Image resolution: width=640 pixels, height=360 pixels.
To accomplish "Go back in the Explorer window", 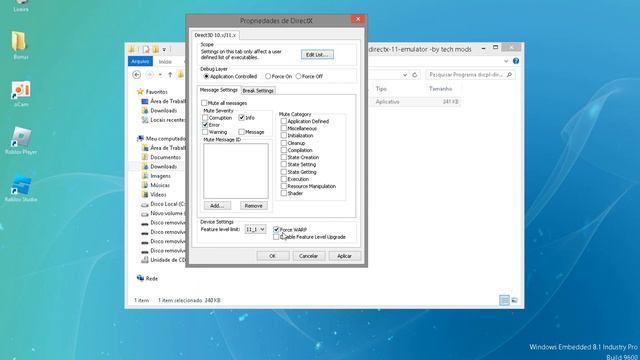I will click(x=137, y=75).
